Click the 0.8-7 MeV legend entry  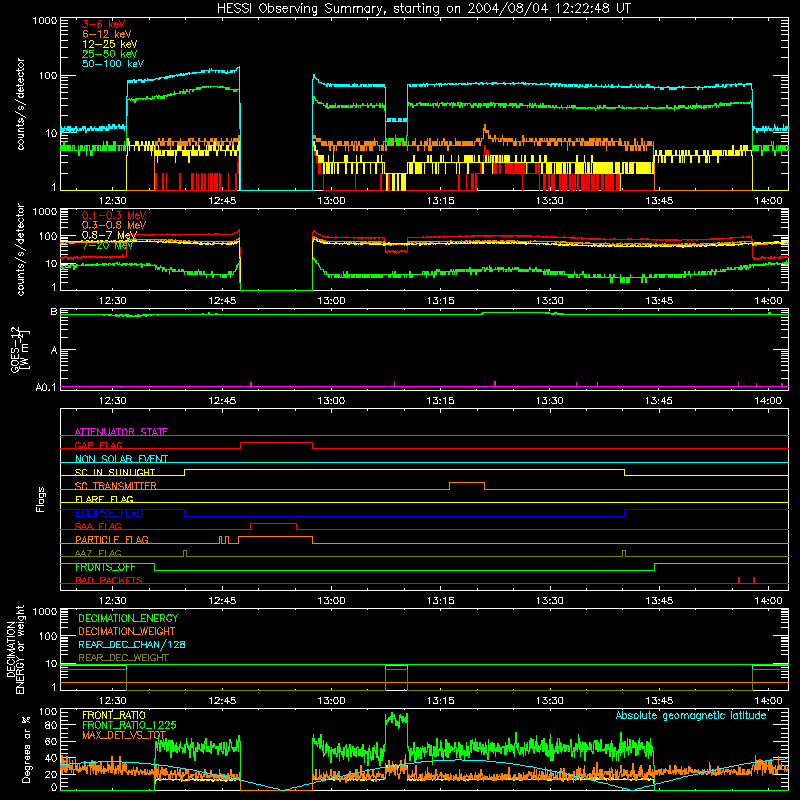[x=109, y=235]
